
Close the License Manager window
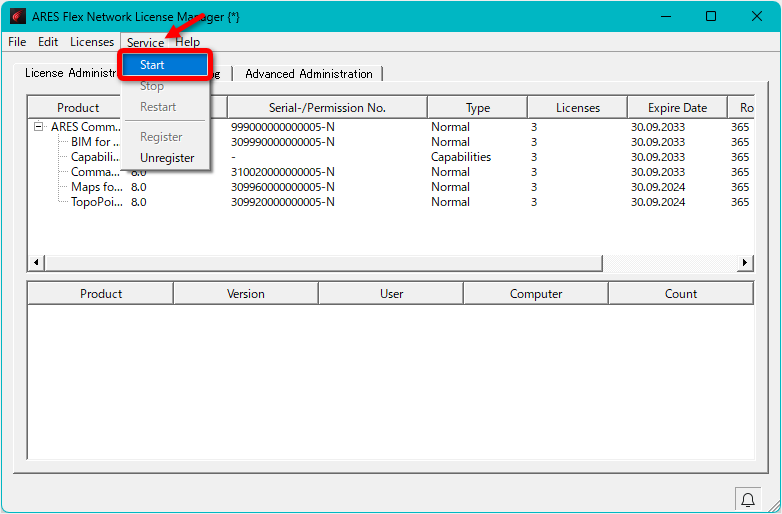[757, 16]
